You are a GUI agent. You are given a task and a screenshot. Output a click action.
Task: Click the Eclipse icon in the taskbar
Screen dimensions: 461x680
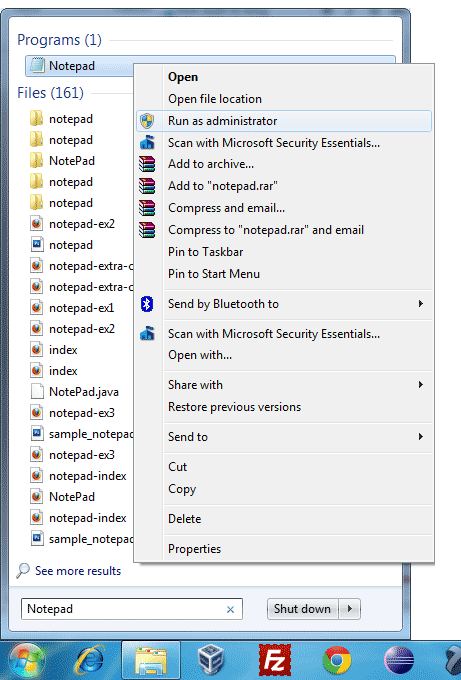(399, 660)
